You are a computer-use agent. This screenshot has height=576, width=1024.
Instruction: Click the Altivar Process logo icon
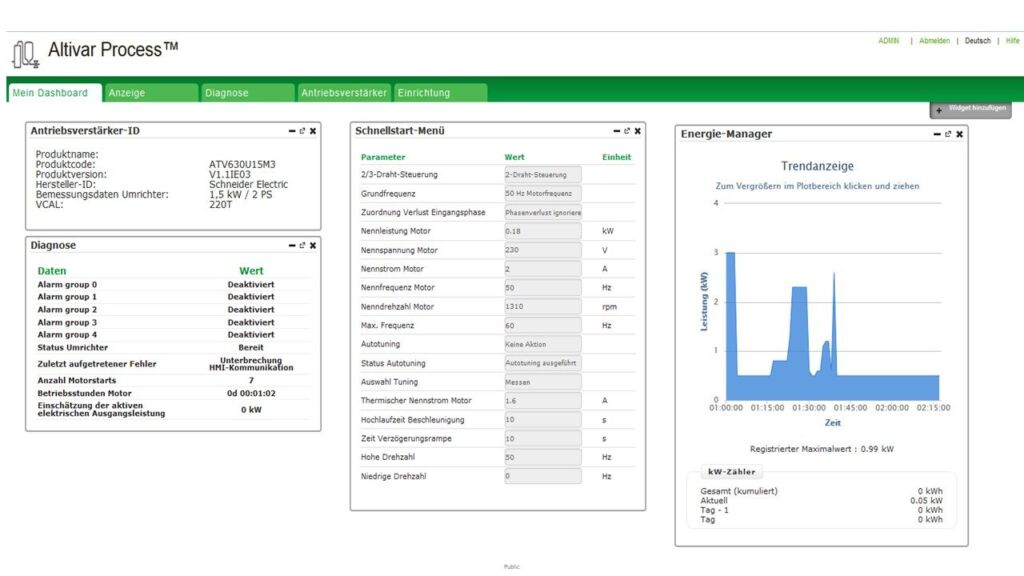26,53
